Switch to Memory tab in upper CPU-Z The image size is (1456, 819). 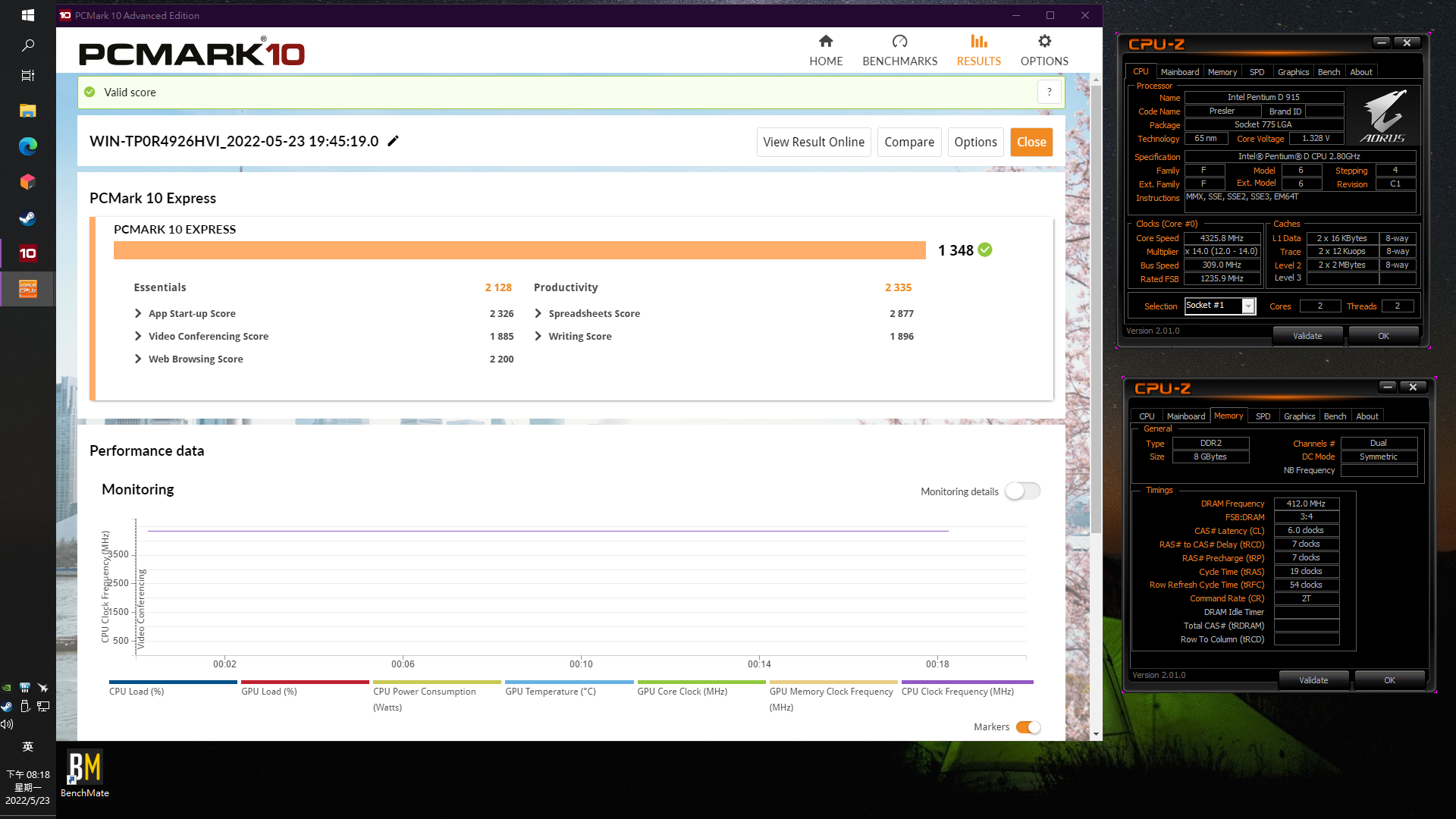1222,72
